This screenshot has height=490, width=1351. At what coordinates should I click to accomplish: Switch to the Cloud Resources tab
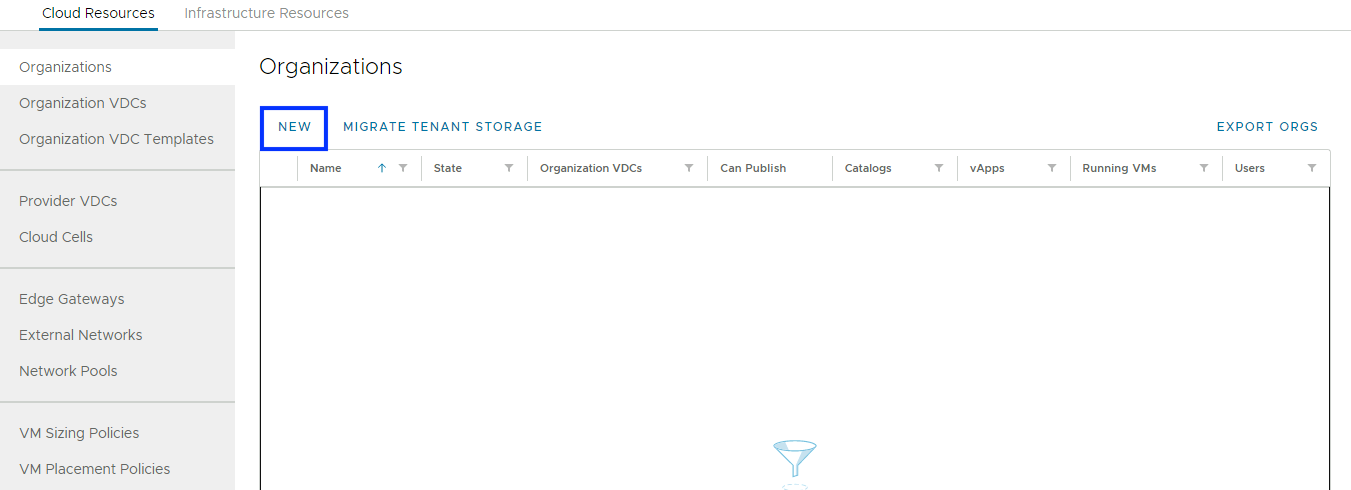(x=98, y=14)
